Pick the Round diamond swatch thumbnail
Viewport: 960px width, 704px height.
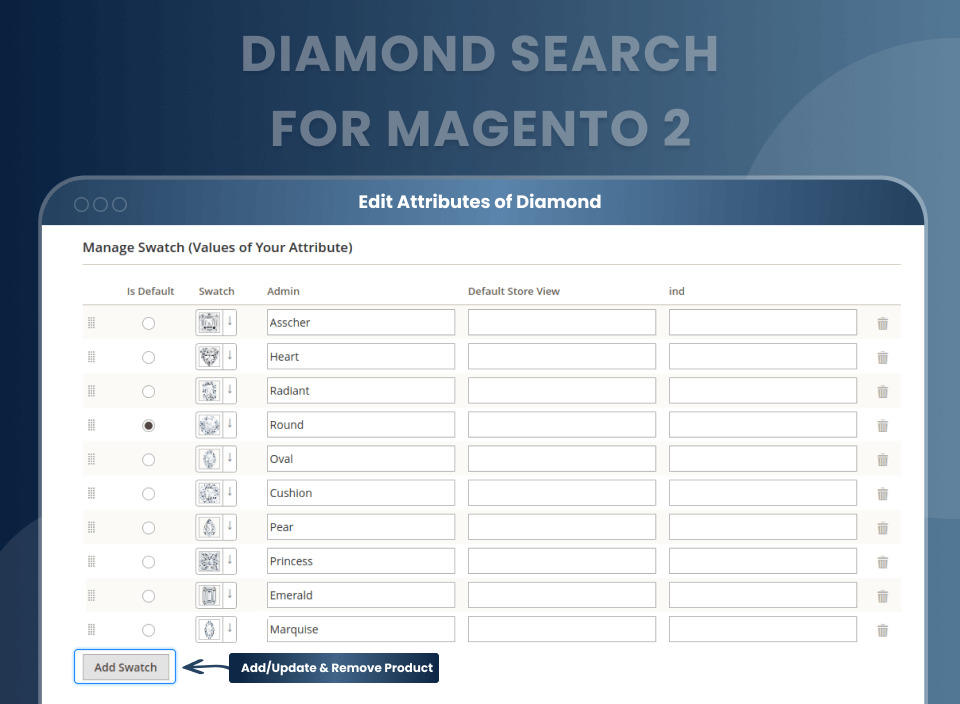pos(209,425)
